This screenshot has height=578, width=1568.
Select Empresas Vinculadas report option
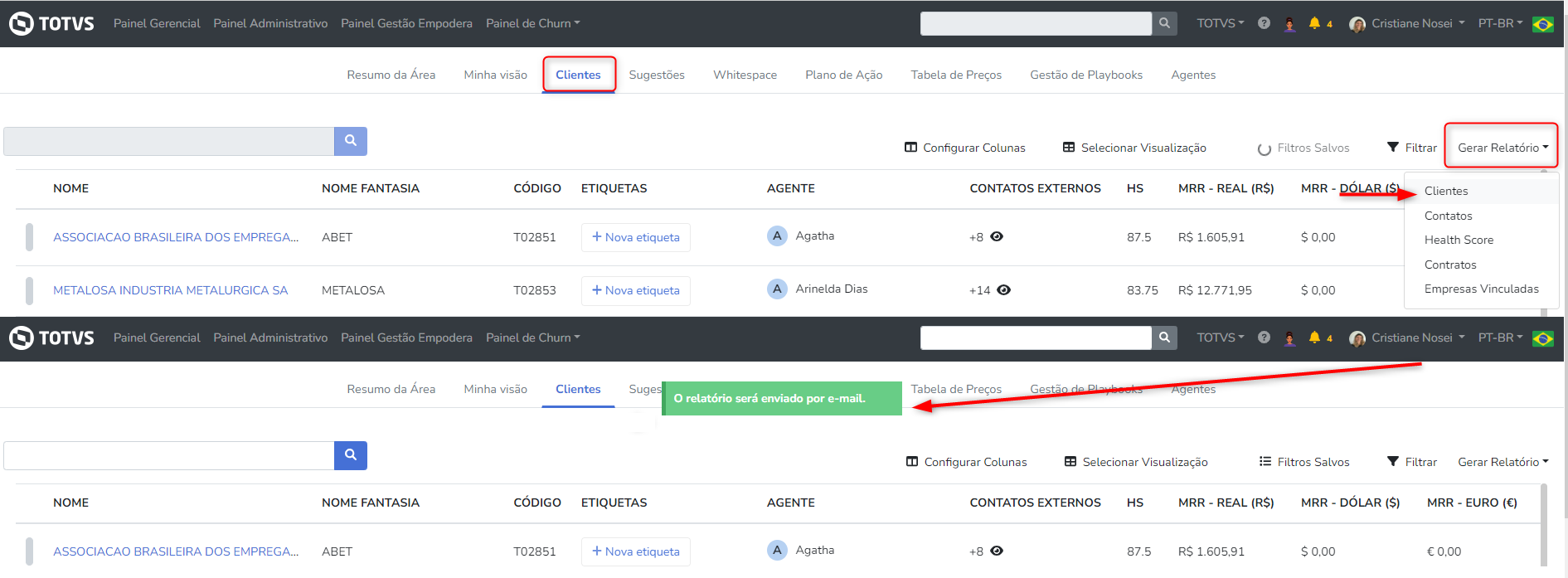[1481, 289]
